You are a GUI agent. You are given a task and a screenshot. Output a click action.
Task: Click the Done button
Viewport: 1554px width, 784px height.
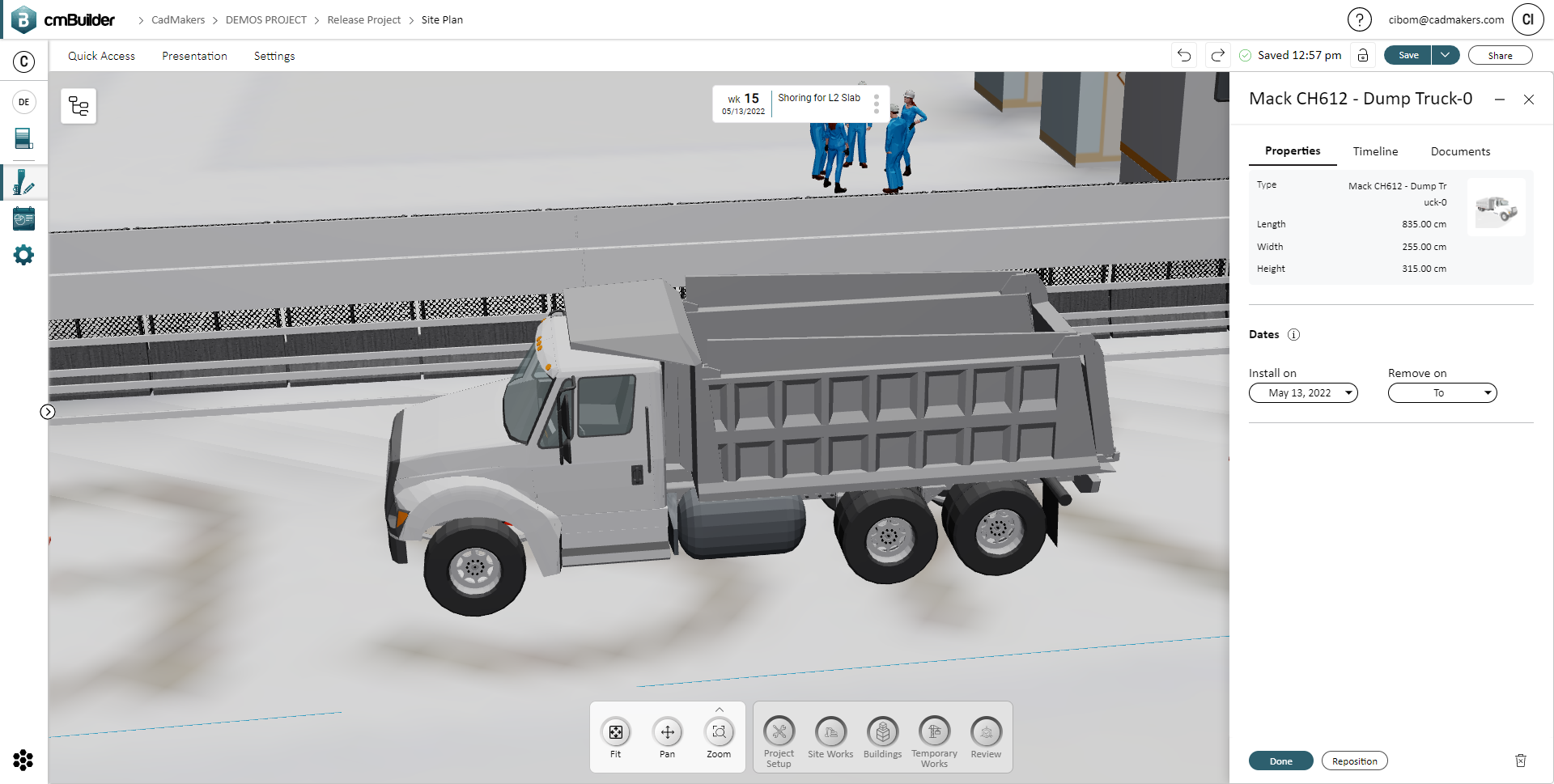click(x=1280, y=761)
